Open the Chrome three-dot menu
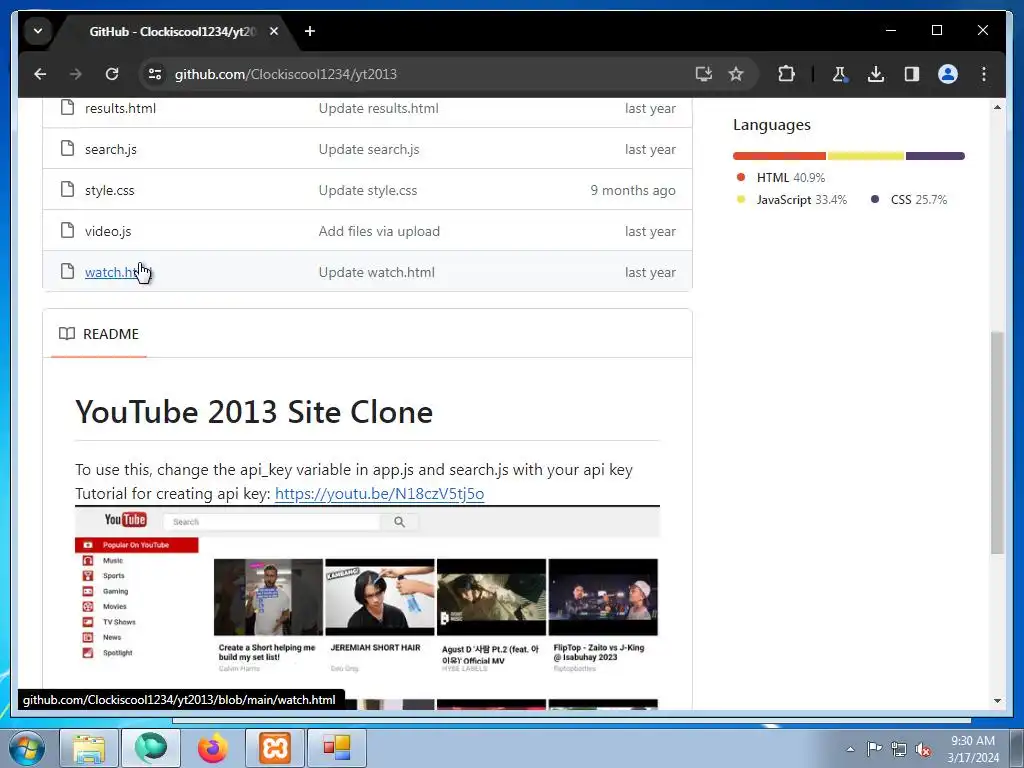The height and width of the screenshot is (768, 1024). (984, 74)
